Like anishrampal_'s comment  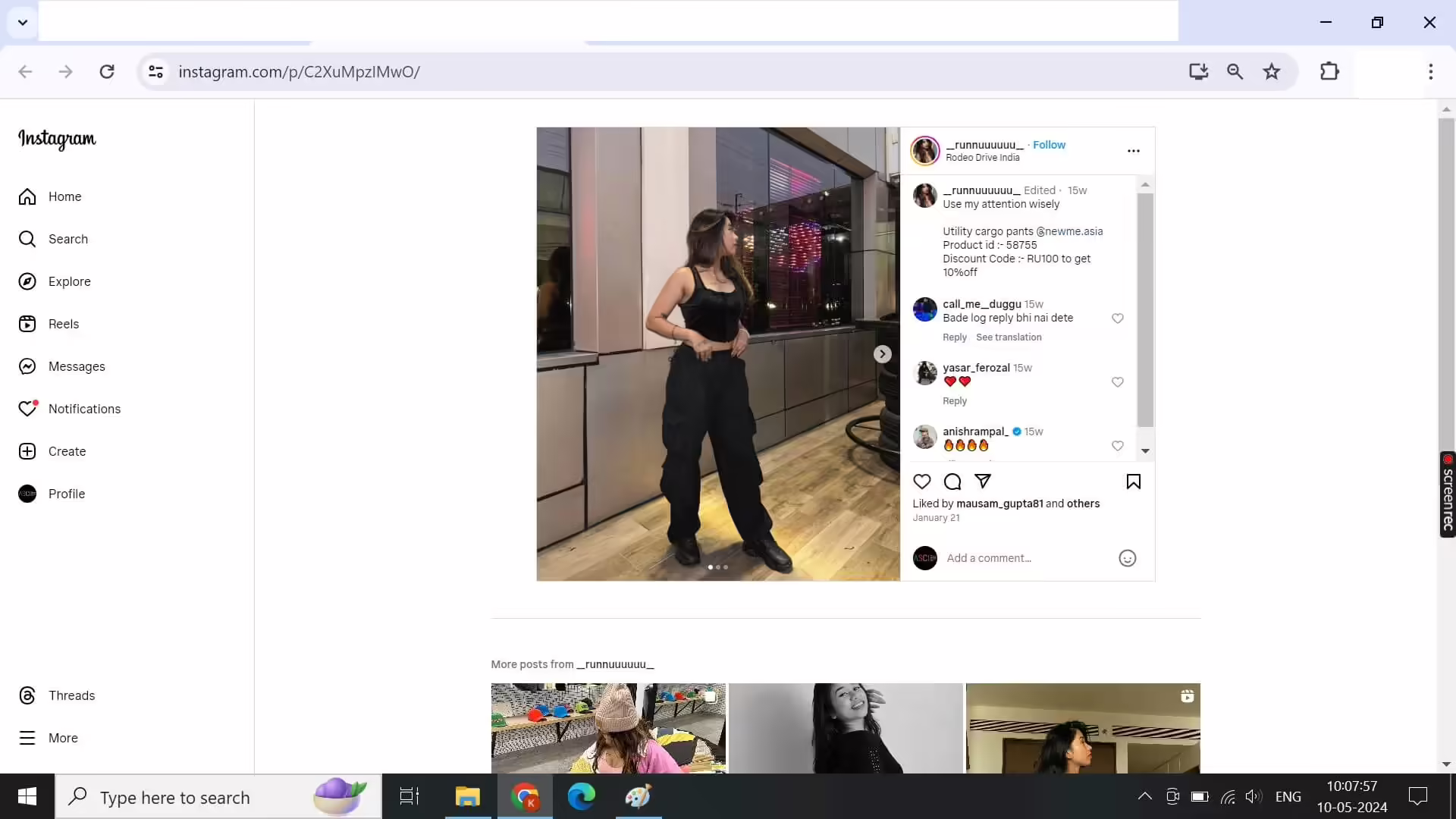point(1117,446)
